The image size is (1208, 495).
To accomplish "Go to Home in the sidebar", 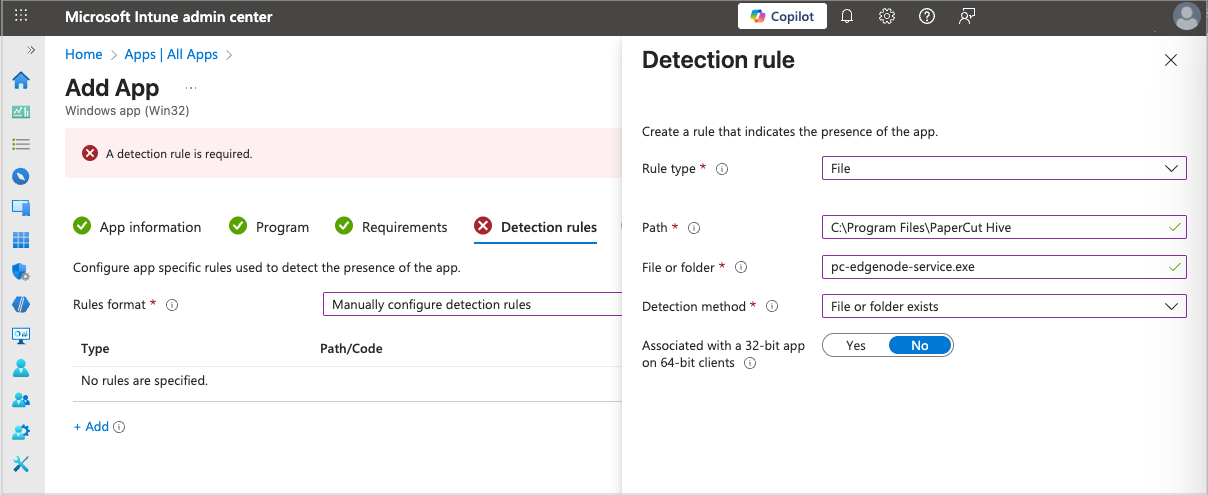I will pyautogui.click(x=21, y=80).
